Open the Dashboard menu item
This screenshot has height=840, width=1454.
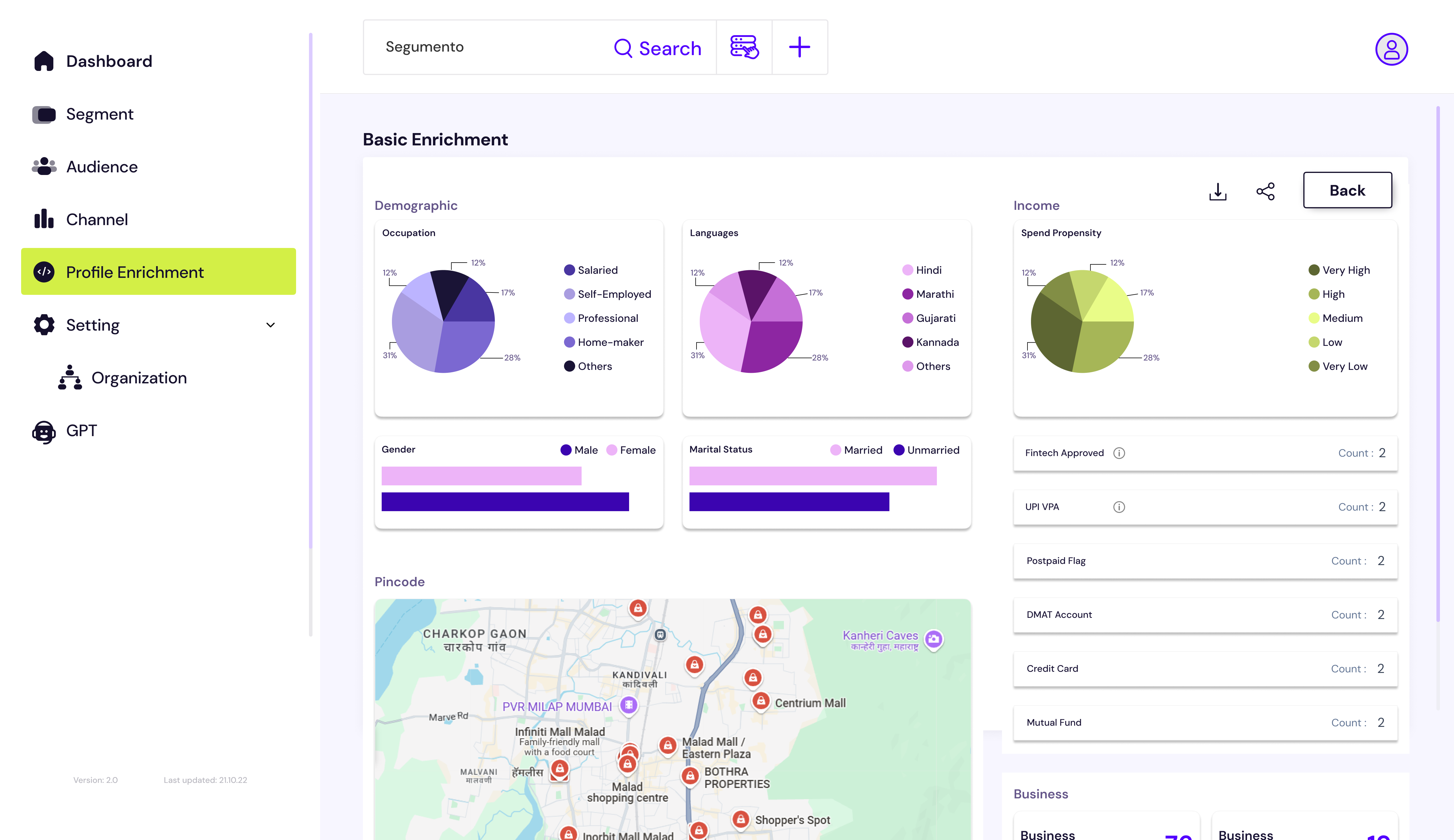pyautogui.click(x=108, y=61)
